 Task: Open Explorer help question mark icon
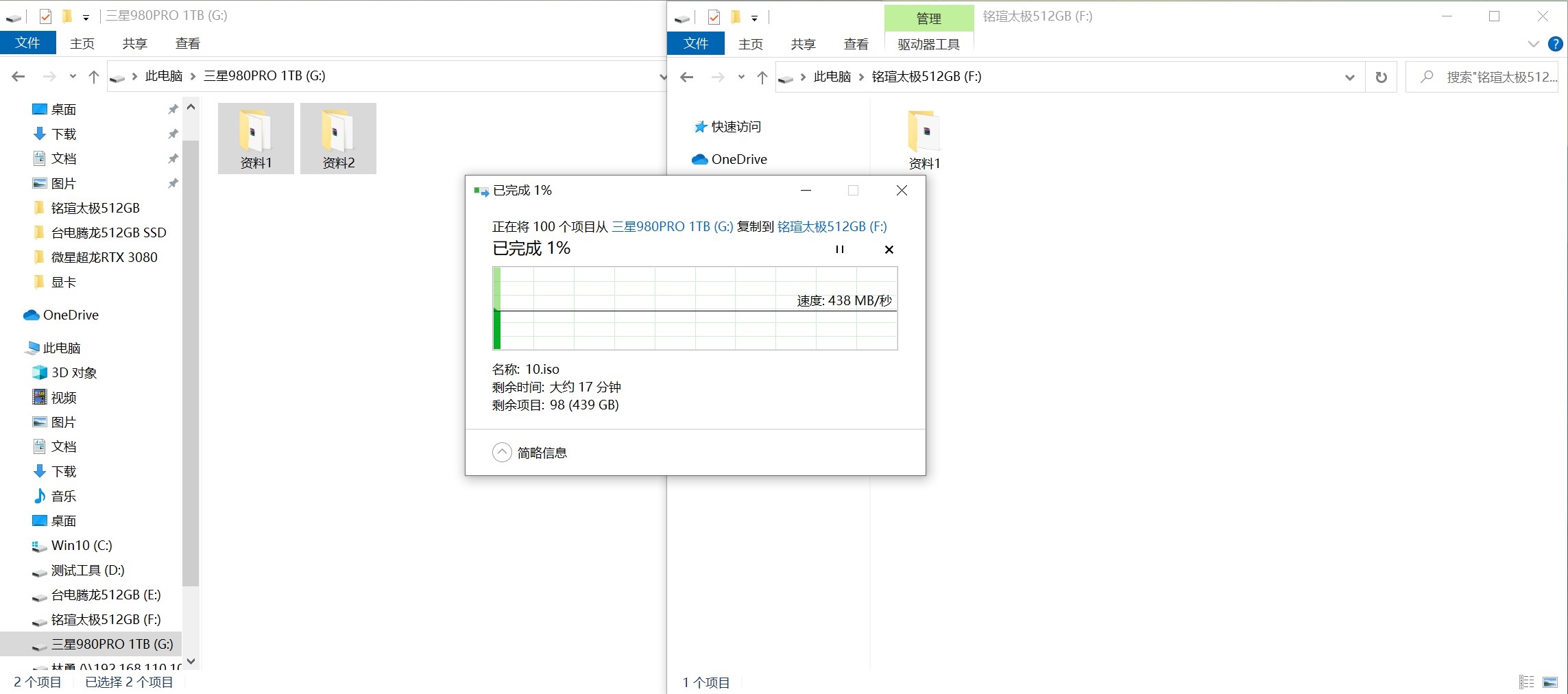[1556, 44]
